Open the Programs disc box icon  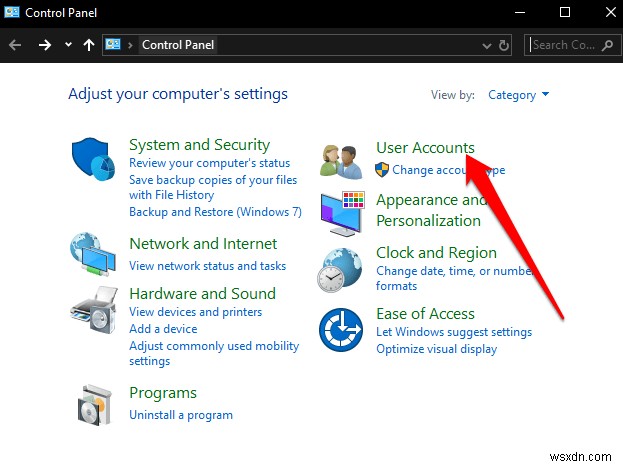point(95,405)
